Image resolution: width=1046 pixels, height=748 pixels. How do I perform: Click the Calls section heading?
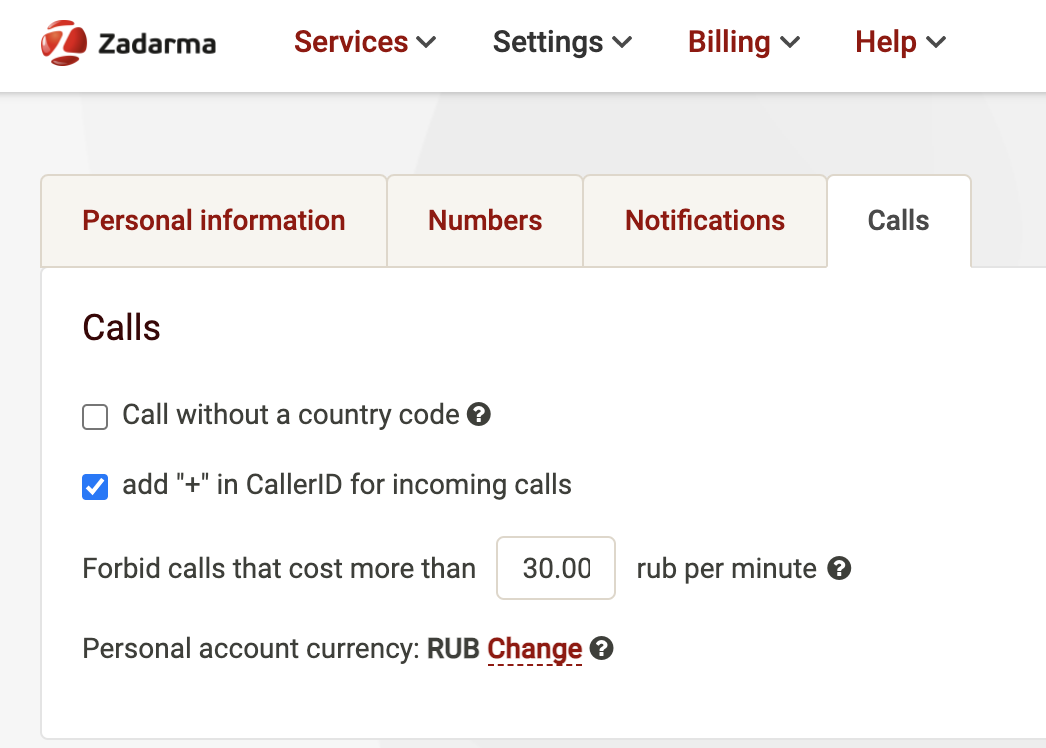pyautogui.click(x=121, y=328)
